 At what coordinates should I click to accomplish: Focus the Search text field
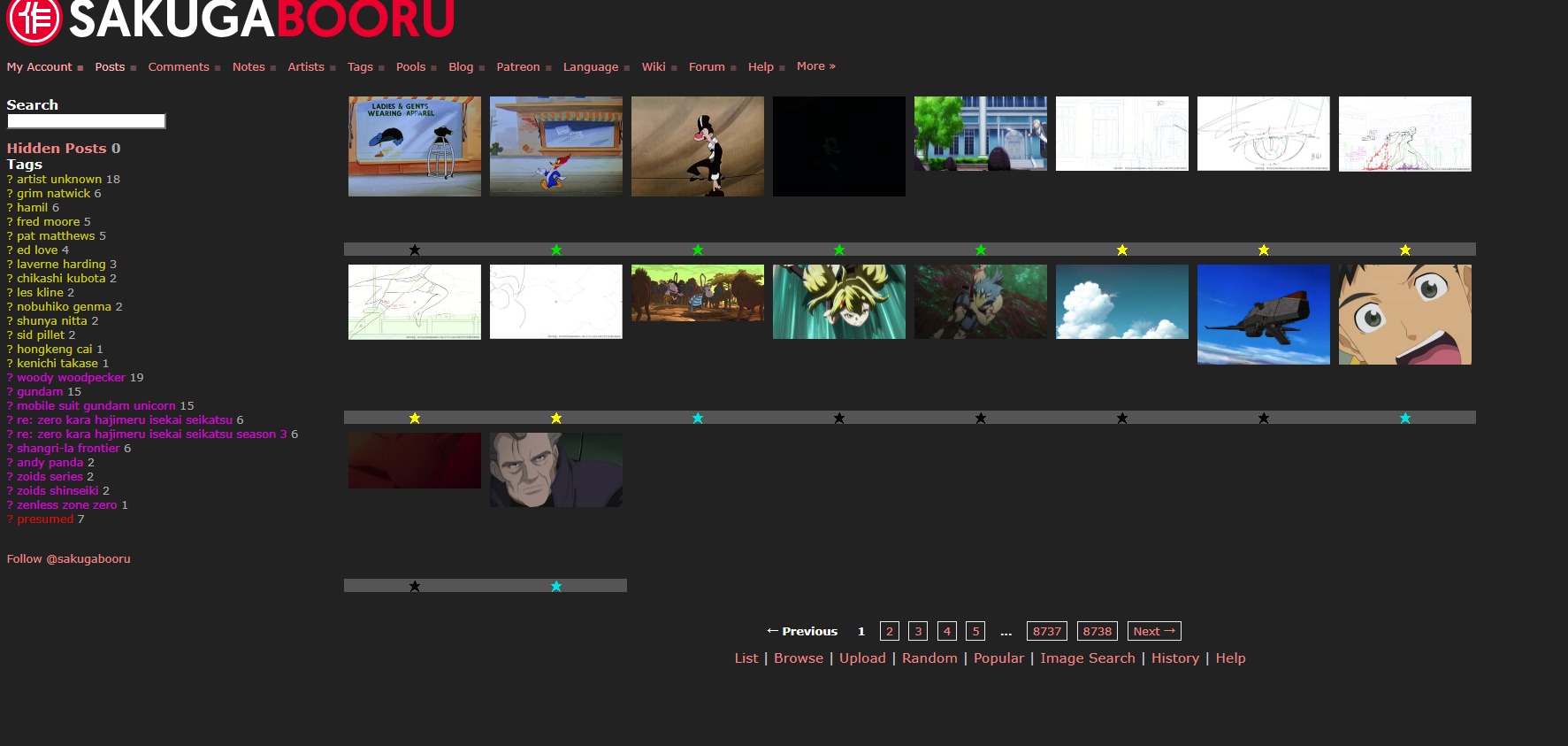[x=86, y=121]
